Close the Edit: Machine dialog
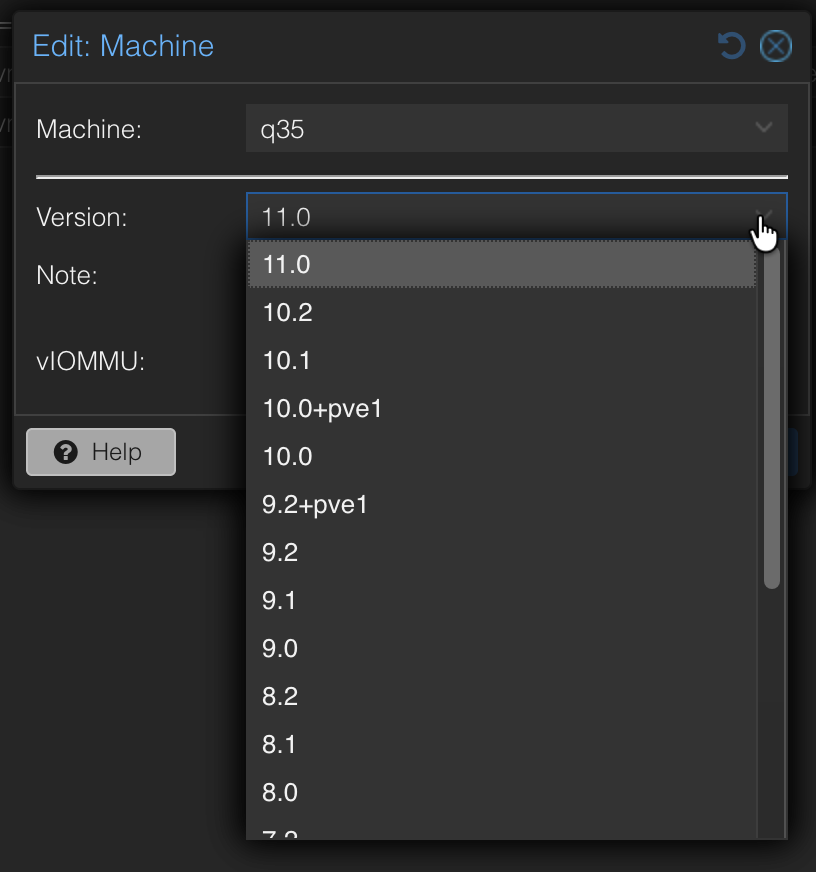 pos(775,46)
